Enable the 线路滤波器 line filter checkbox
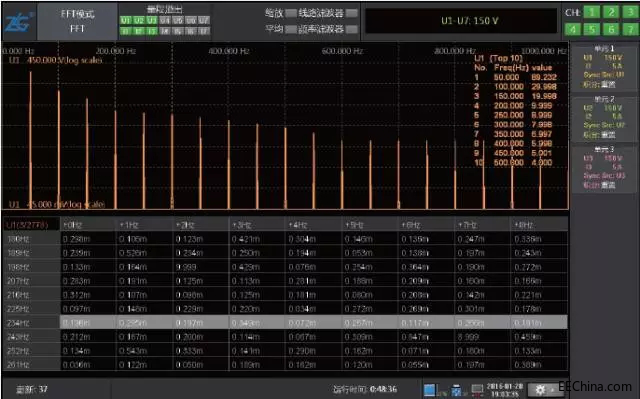The height and width of the screenshot is (399, 640). click(x=352, y=13)
